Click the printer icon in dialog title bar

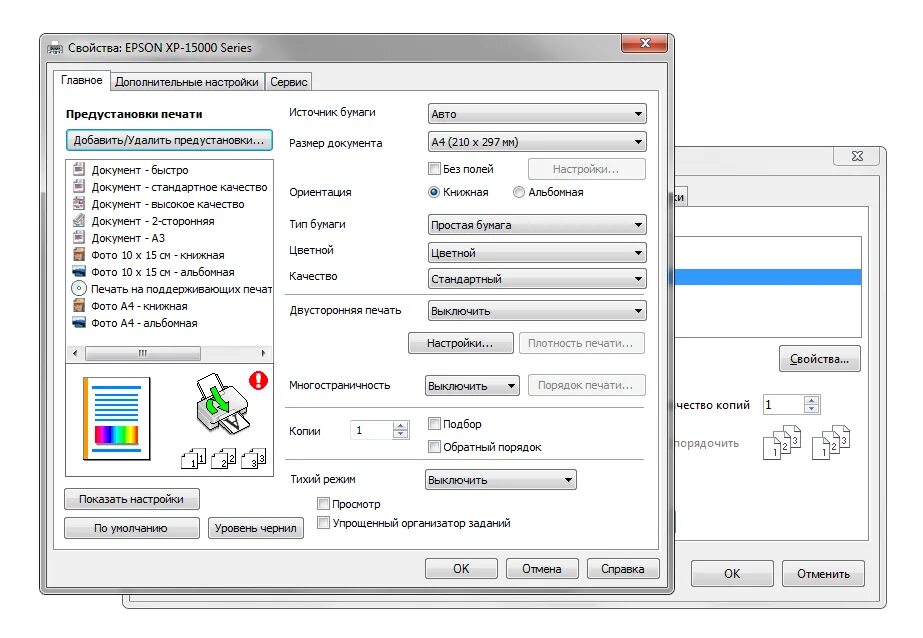click(x=55, y=49)
